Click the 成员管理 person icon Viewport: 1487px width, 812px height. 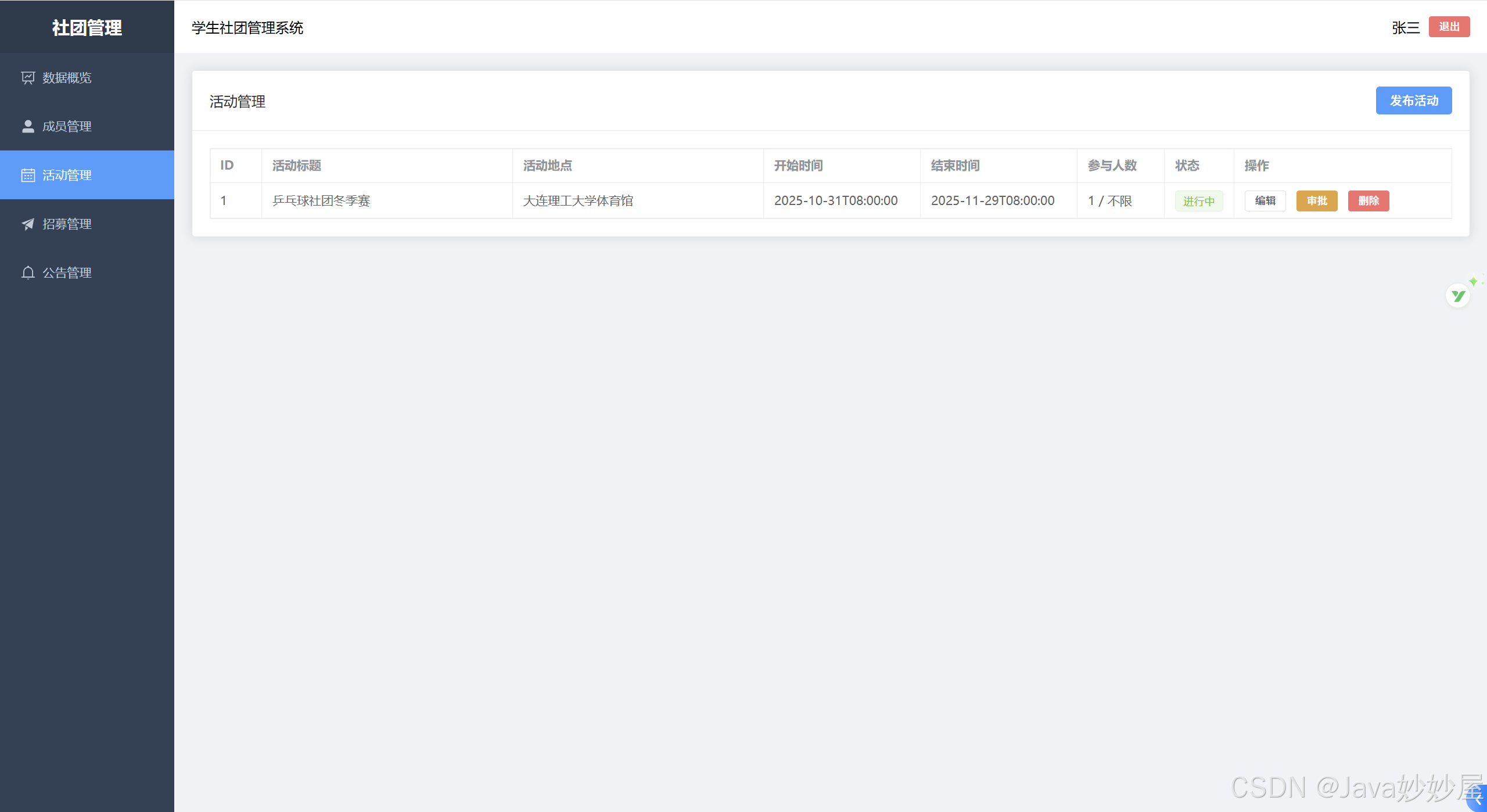pyautogui.click(x=28, y=127)
